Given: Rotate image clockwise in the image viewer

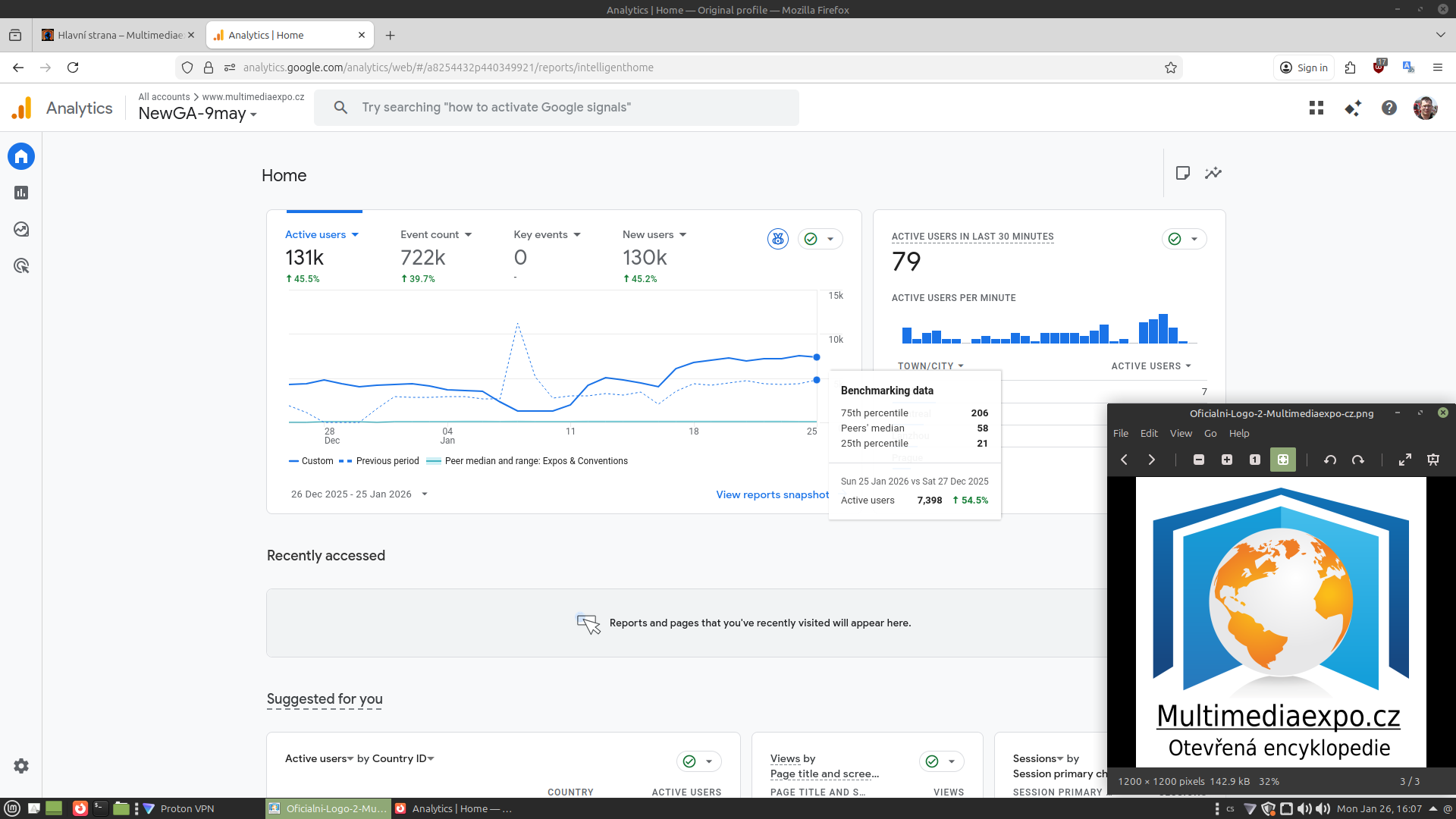Looking at the screenshot, I should click(1358, 460).
